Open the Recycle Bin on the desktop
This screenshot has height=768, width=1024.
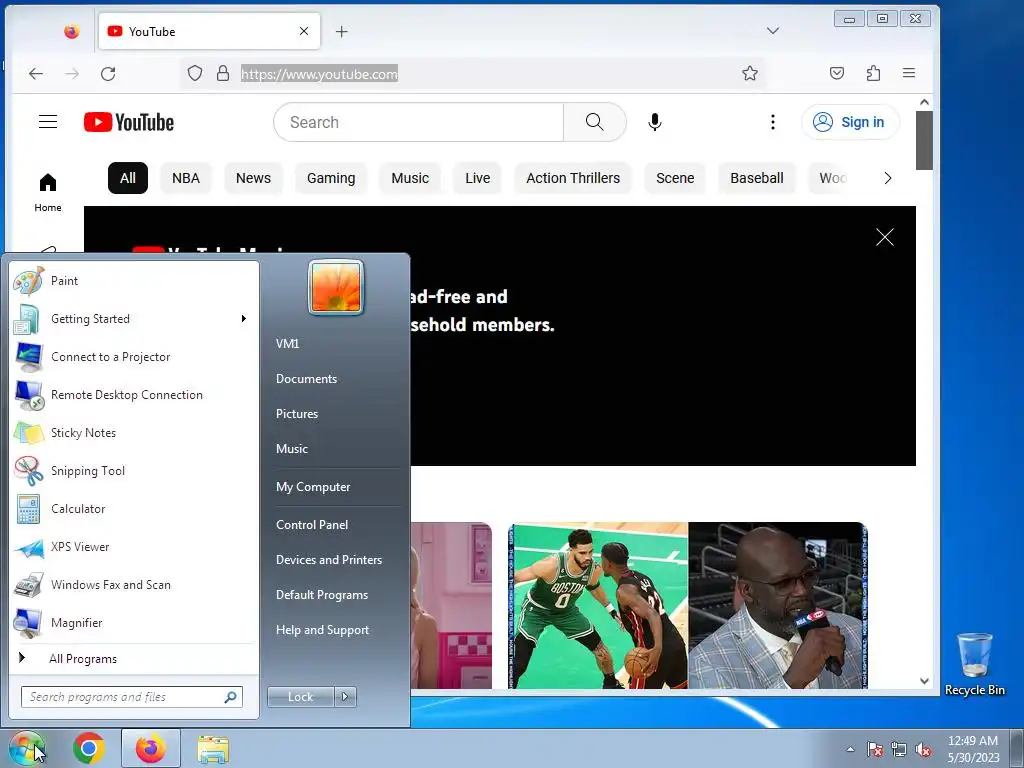pyautogui.click(x=974, y=664)
